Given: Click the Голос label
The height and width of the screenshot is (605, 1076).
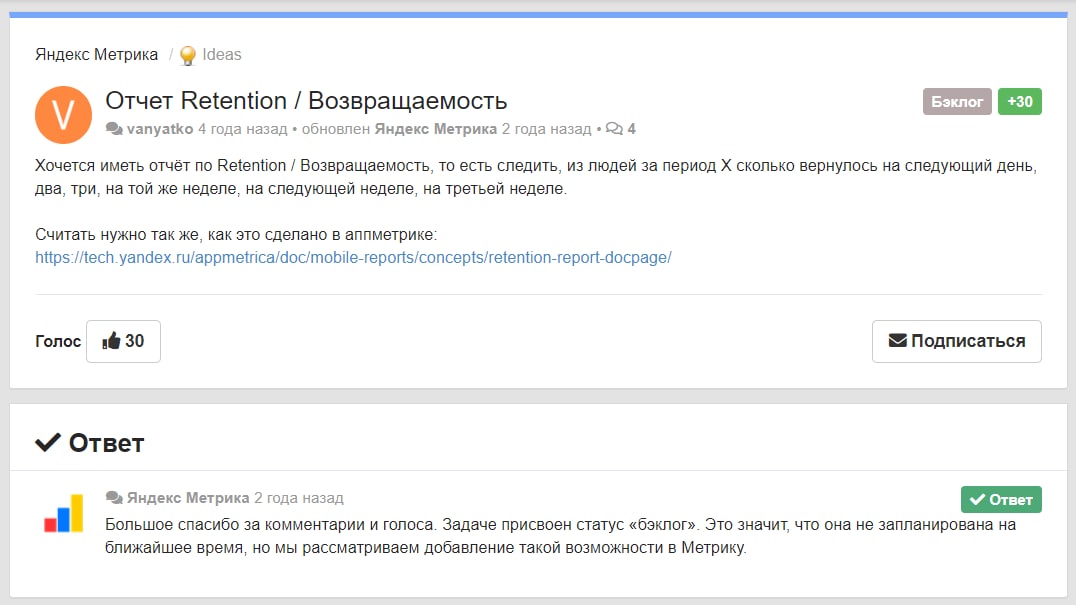Looking at the screenshot, I should pos(58,341).
